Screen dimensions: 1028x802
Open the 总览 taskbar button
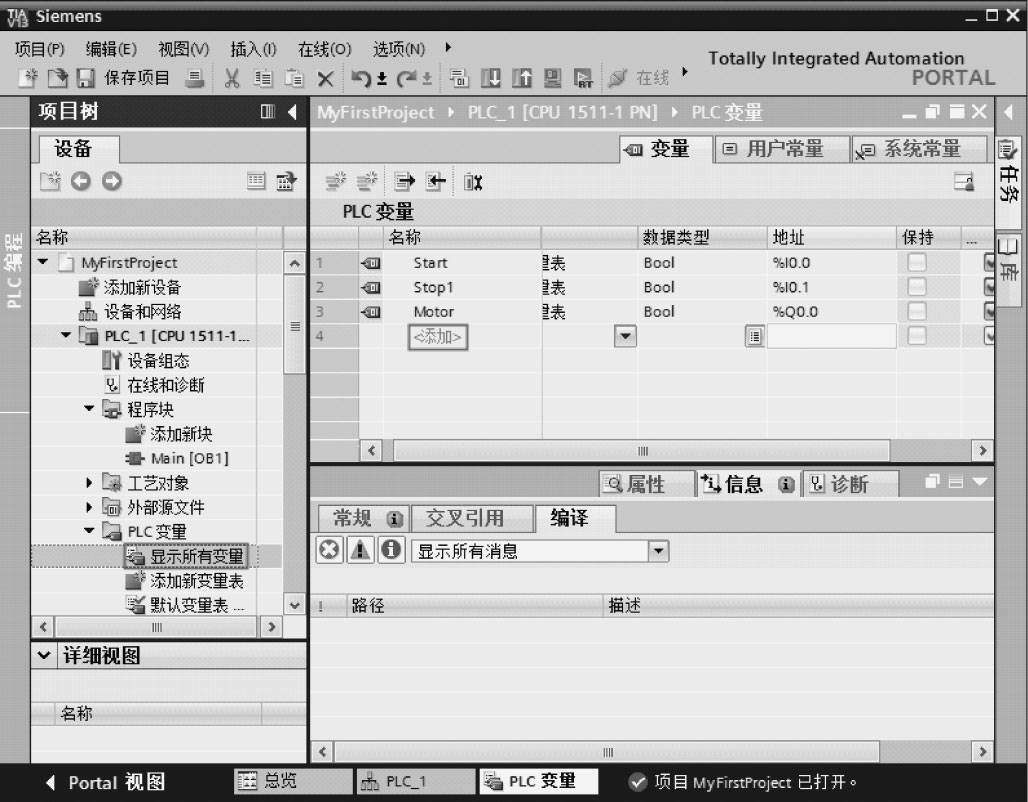pos(293,781)
